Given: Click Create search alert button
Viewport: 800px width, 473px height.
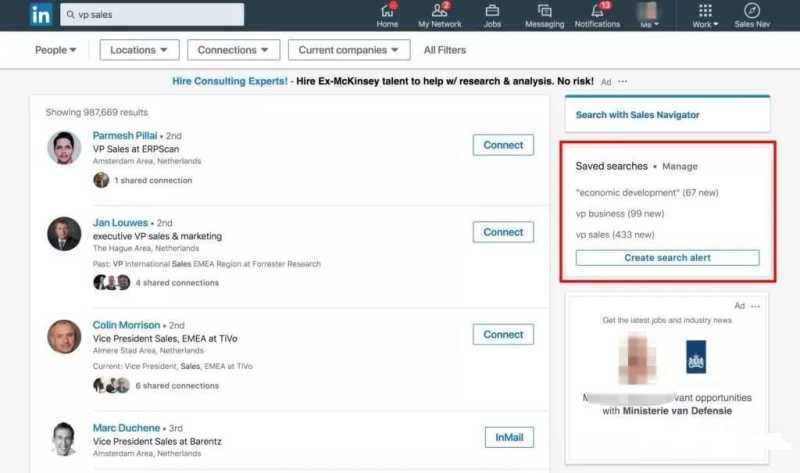Looking at the screenshot, I should click(x=667, y=258).
